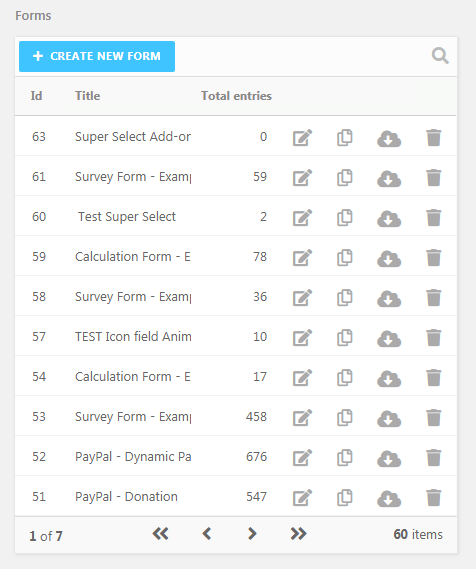Go to the next page of forms
Image resolution: width=476 pixels, height=569 pixels.
click(252, 534)
